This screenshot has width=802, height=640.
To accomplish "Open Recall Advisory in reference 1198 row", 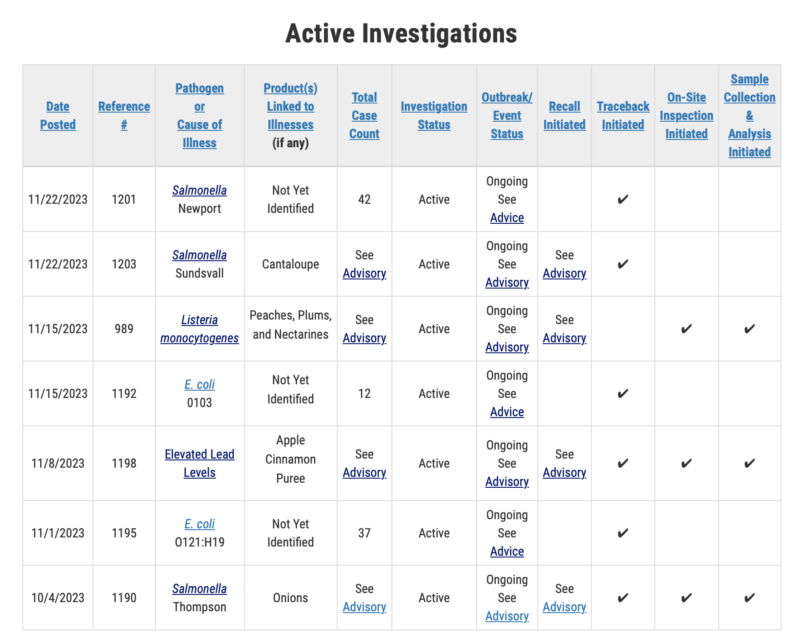I will pyautogui.click(x=564, y=473).
